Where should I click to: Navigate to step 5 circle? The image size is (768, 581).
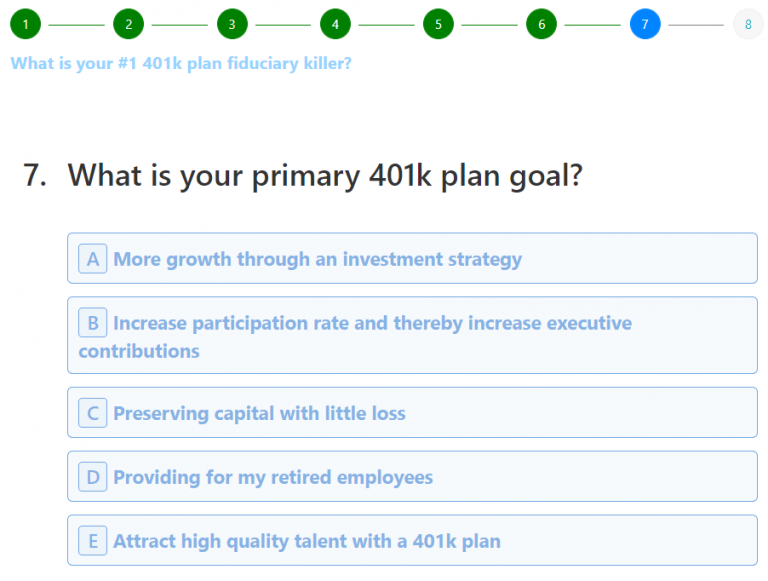click(x=438, y=24)
